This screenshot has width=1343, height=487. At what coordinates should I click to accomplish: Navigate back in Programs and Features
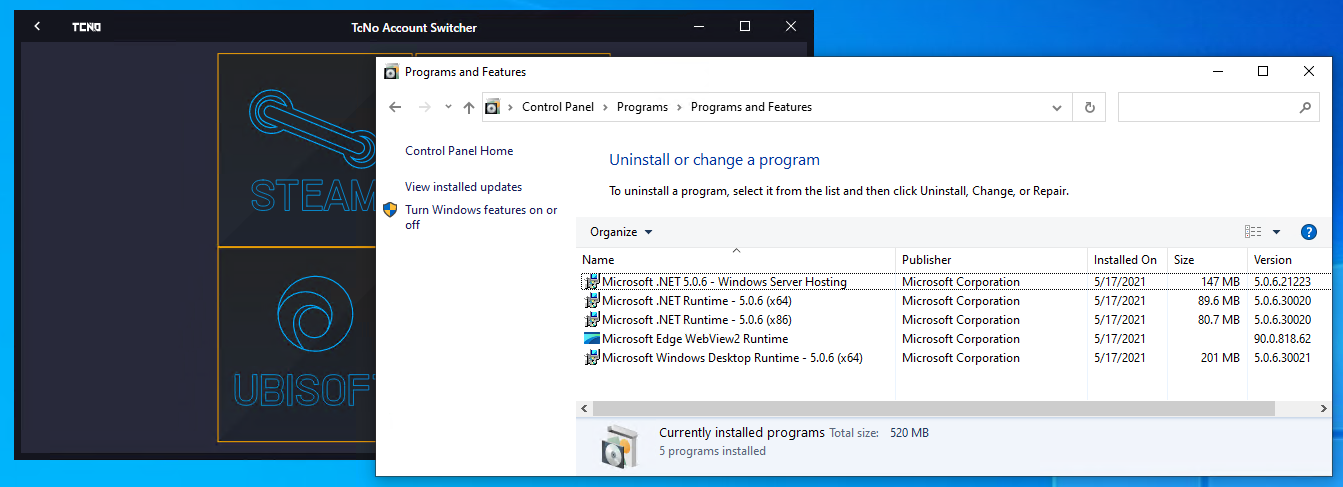(x=395, y=107)
